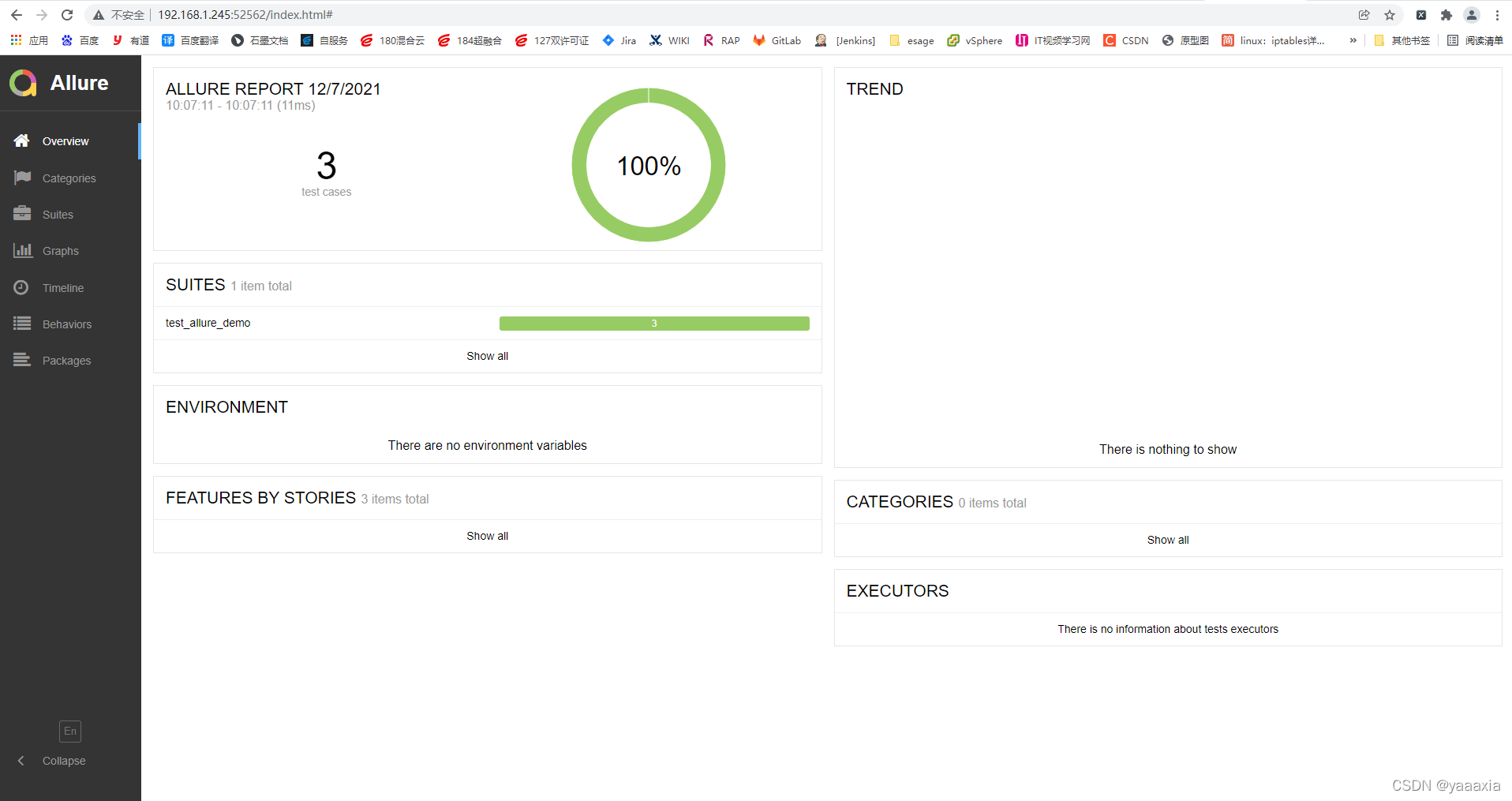Open Overview via its home icon

21,140
